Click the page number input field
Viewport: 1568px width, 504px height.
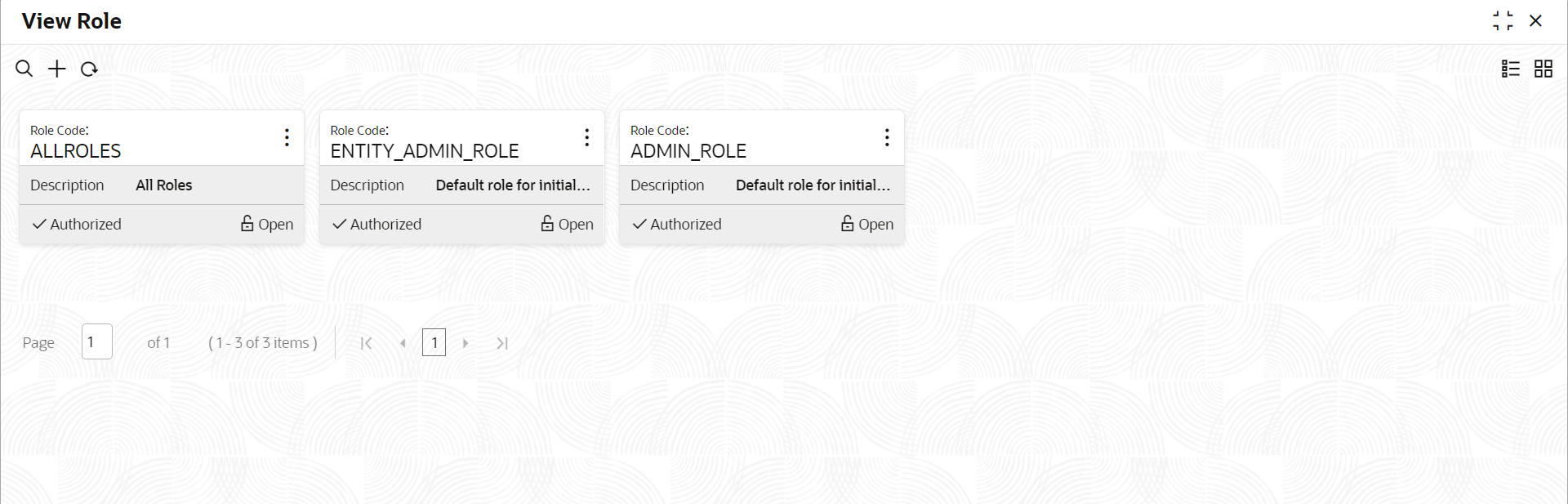pyautogui.click(x=96, y=342)
